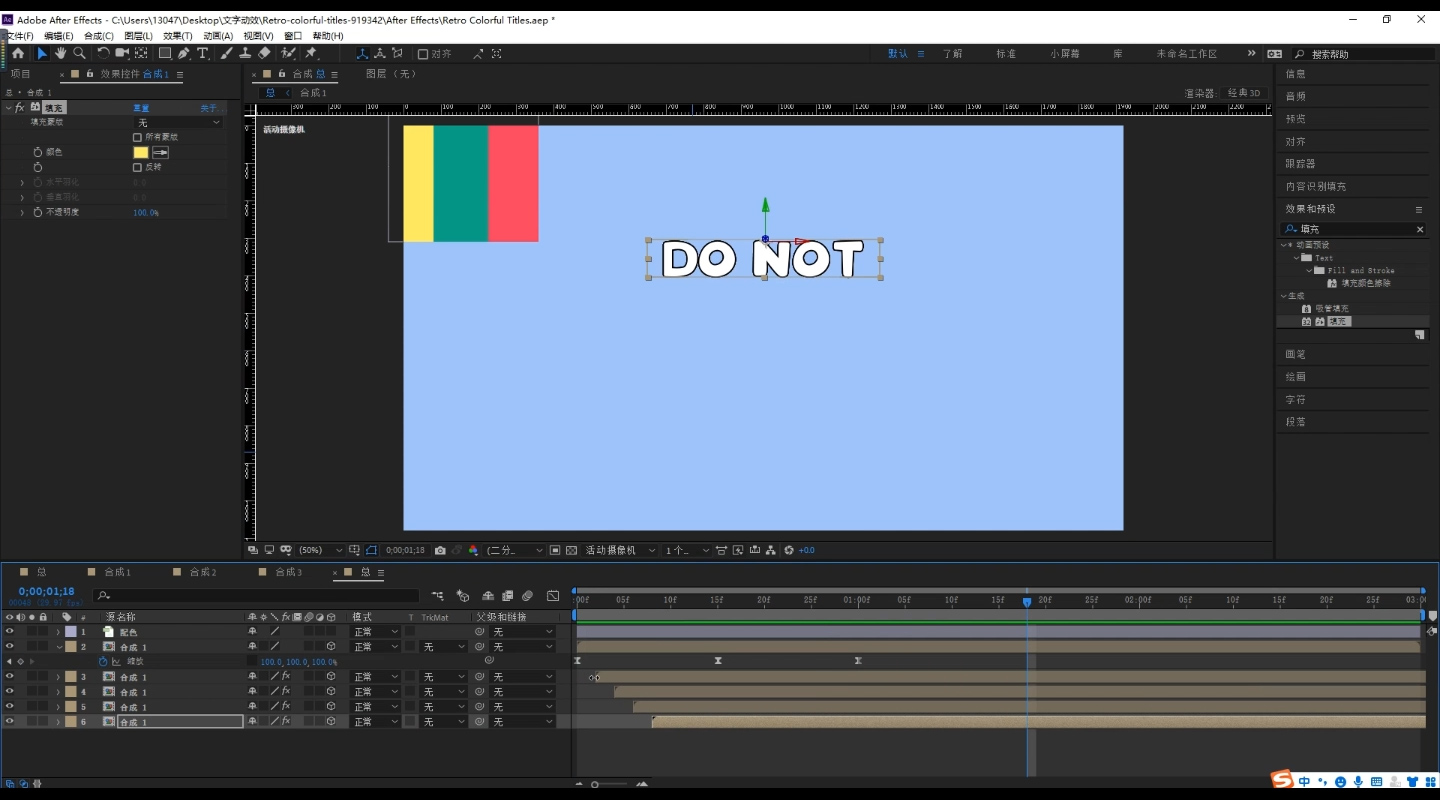Hide layer 1 配色 with eye icon
Viewport: 1440px width, 800px height.
click(9, 631)
